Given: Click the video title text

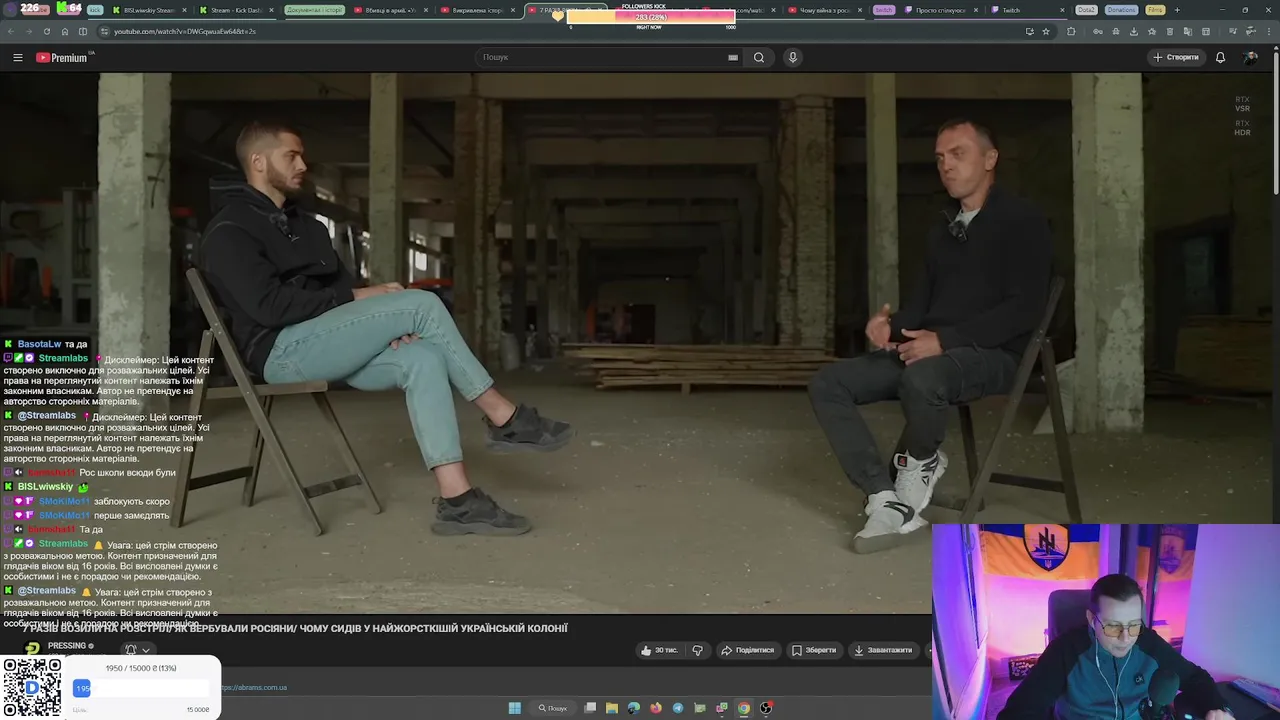Looking at the screenshot, I should pyautogui.click(x=295, y=629).
